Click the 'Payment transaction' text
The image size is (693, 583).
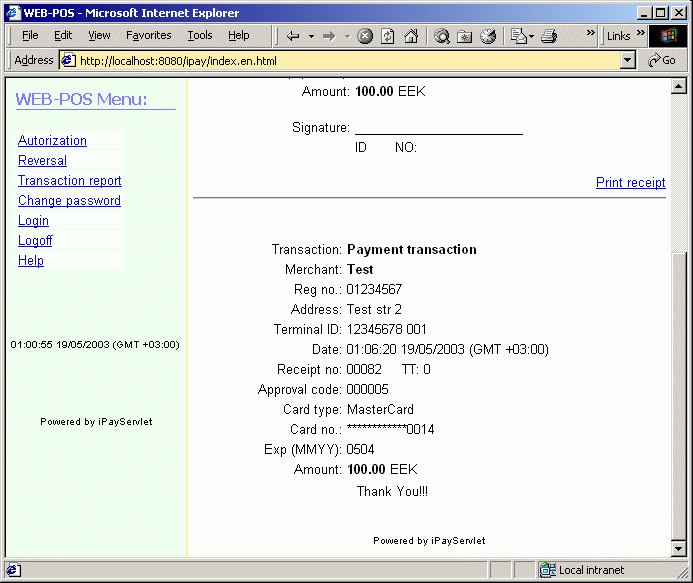coord(411,250)
